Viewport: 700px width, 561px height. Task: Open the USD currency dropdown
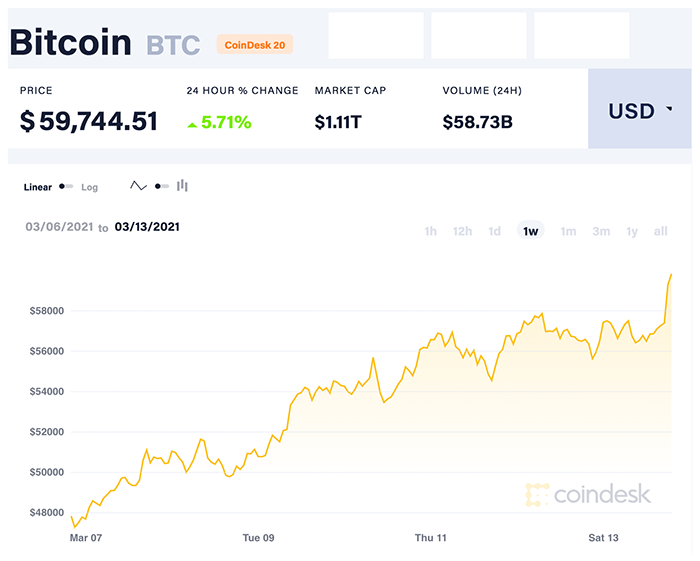pos(640,111)
